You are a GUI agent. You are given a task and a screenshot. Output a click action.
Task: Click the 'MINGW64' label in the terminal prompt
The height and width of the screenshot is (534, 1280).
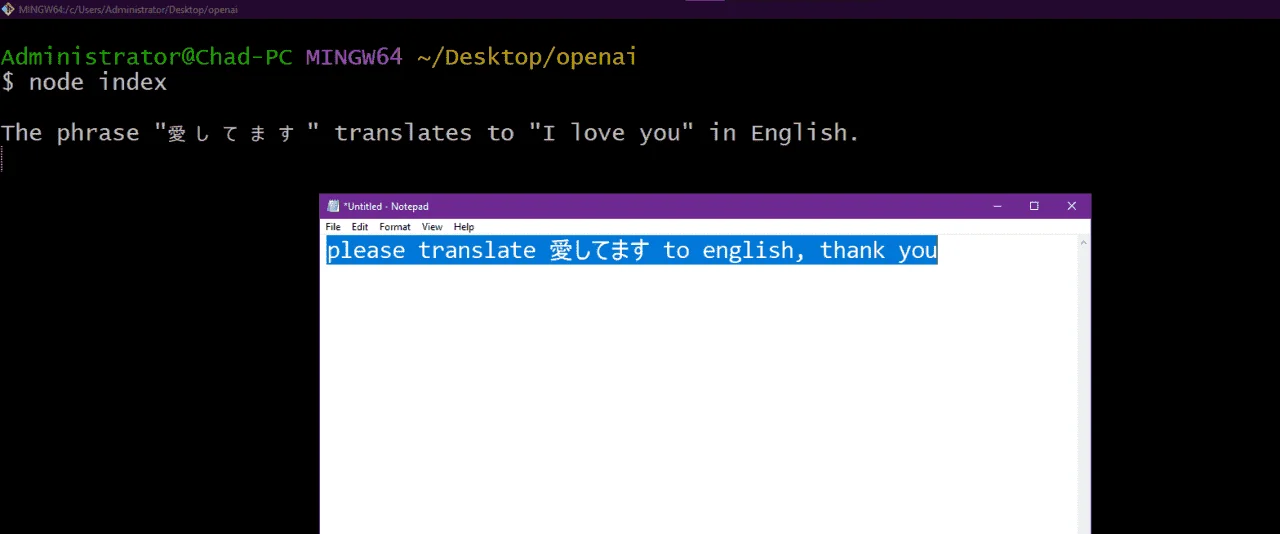[354, 57]
